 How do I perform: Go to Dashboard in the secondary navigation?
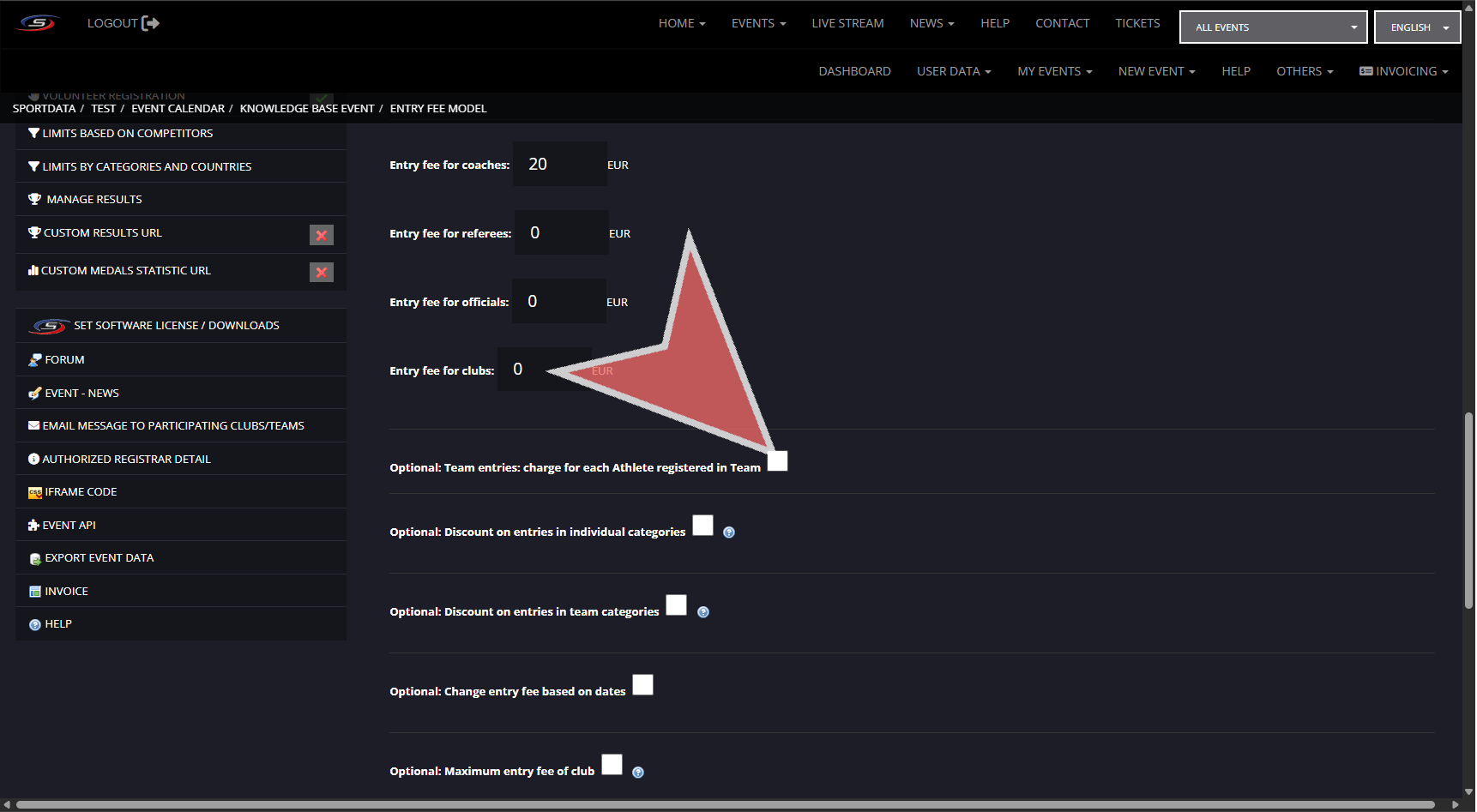(x=854, y=71)
